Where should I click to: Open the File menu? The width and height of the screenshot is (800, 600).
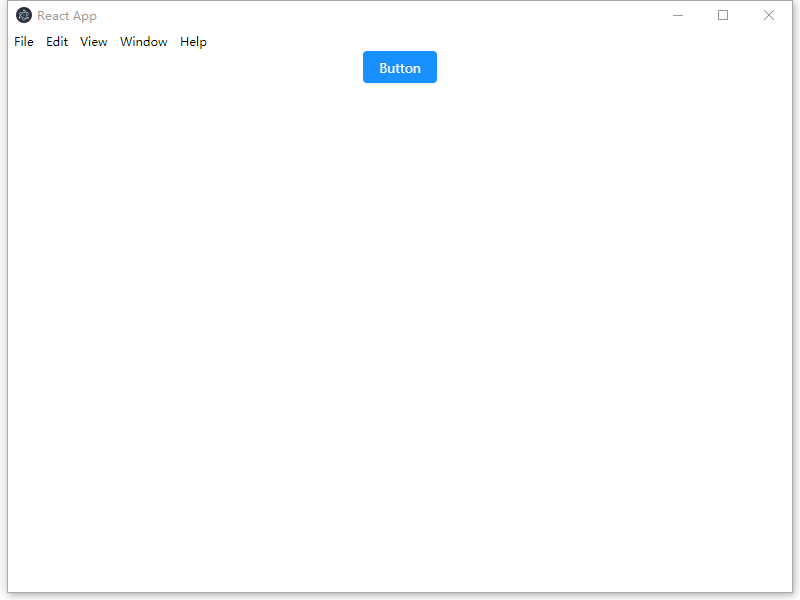tap(24, 42)
